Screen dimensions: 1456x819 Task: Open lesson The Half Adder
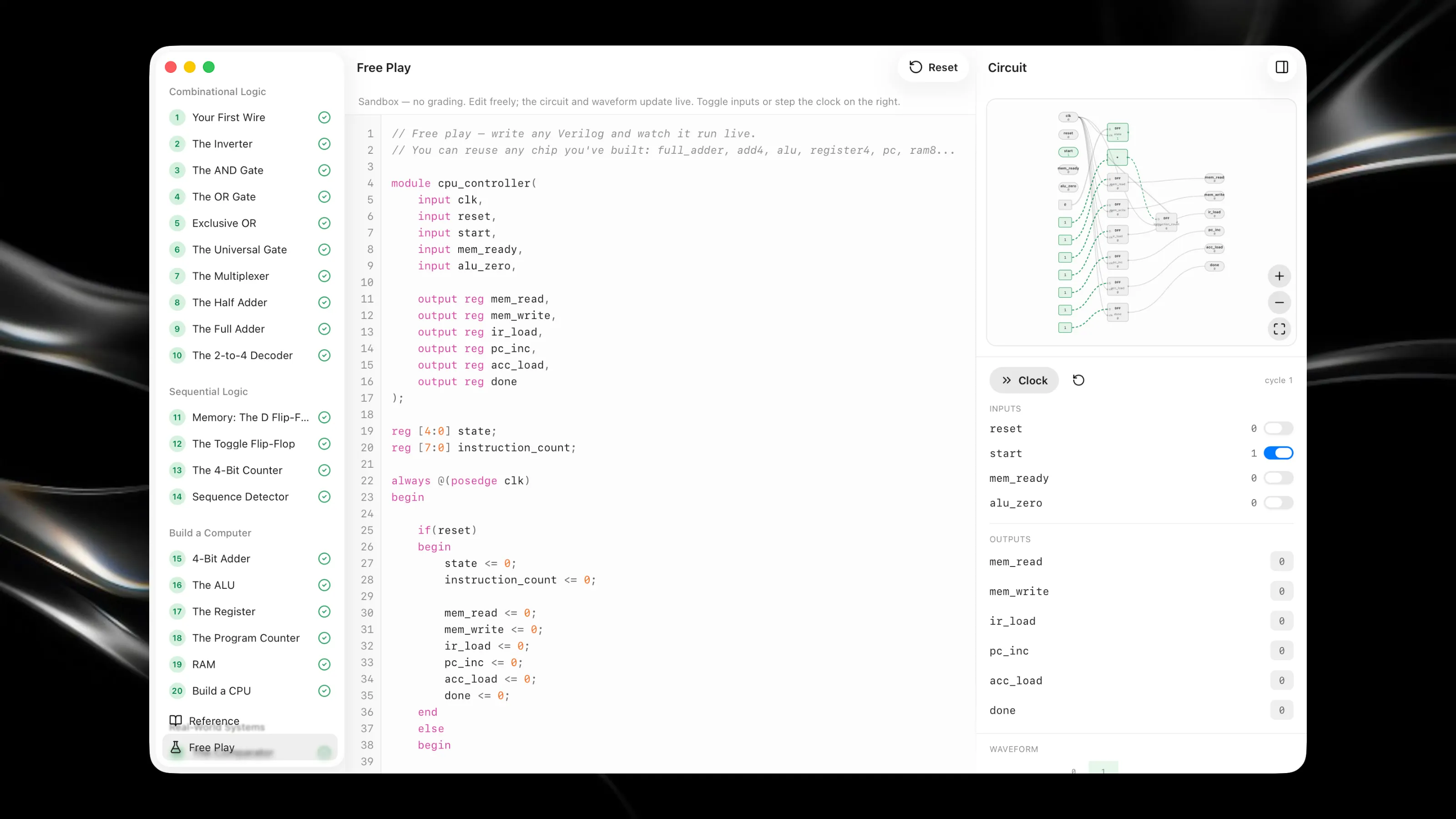point(249,303)
